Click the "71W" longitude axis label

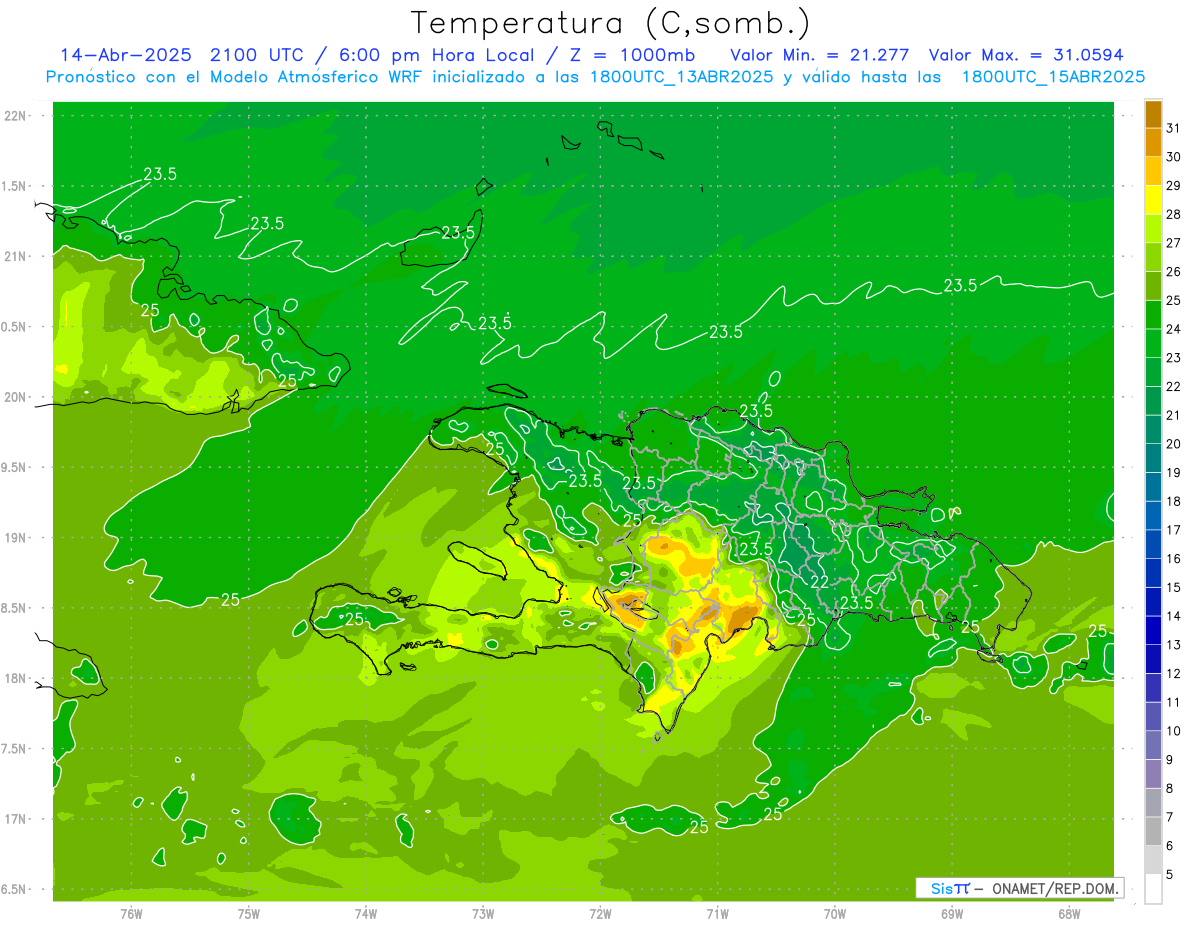click(x=717, y=914)
